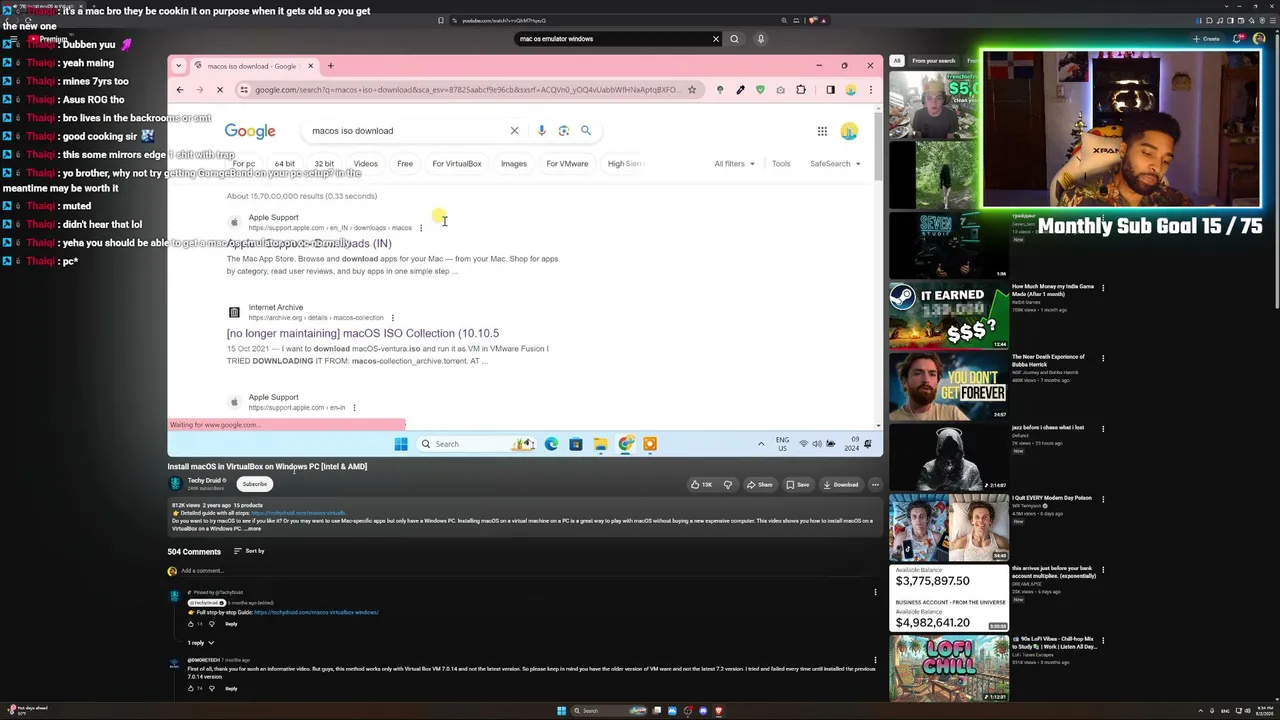This screenshot has height=720, width=1280.
Task: Like the pinned Techy Druid comment
Action: tap(191, 624)
